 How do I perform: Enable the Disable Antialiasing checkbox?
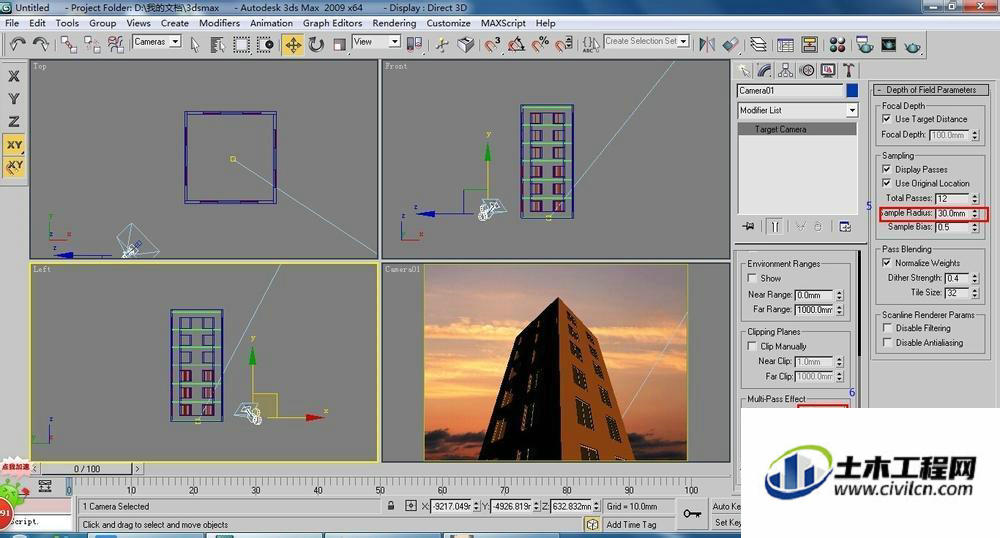tap(887, 342)
